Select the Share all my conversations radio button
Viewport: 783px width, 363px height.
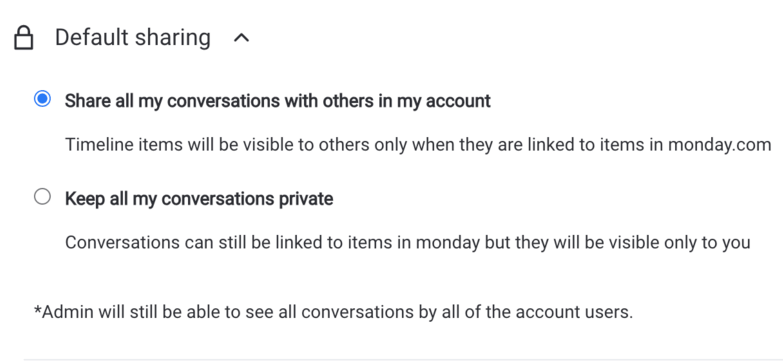point(42,99)
